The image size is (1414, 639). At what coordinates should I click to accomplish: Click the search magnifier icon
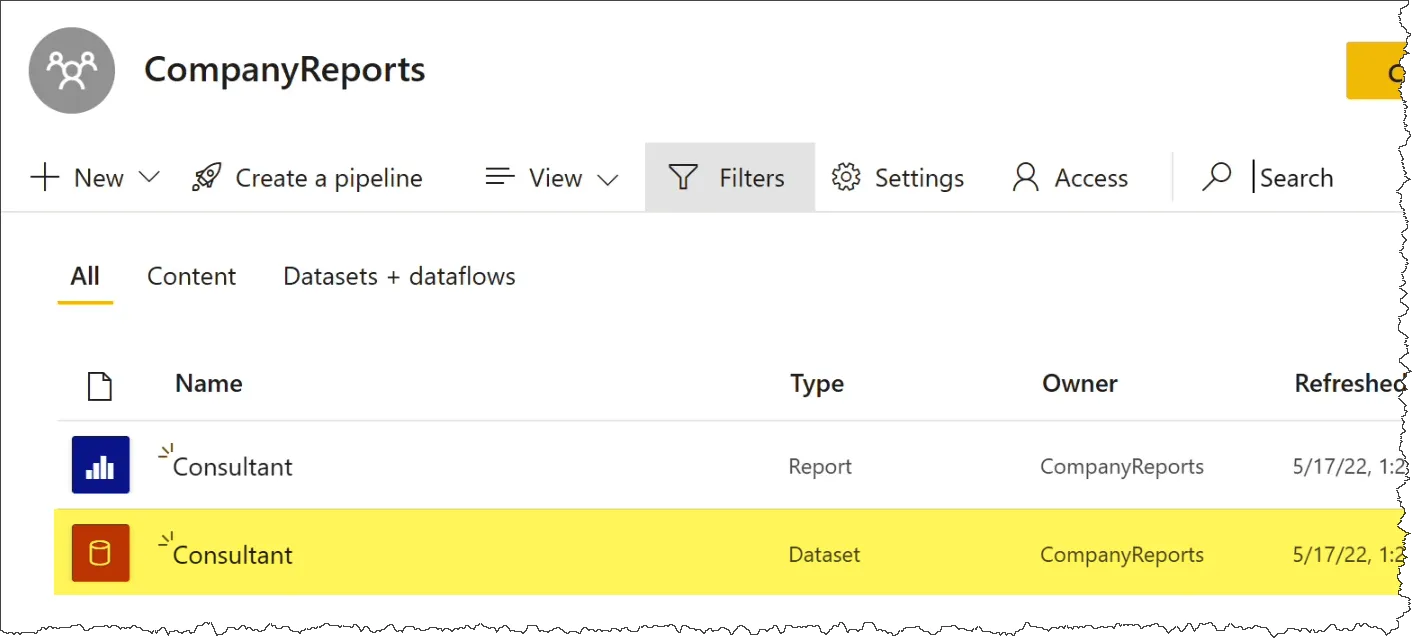1216,178
